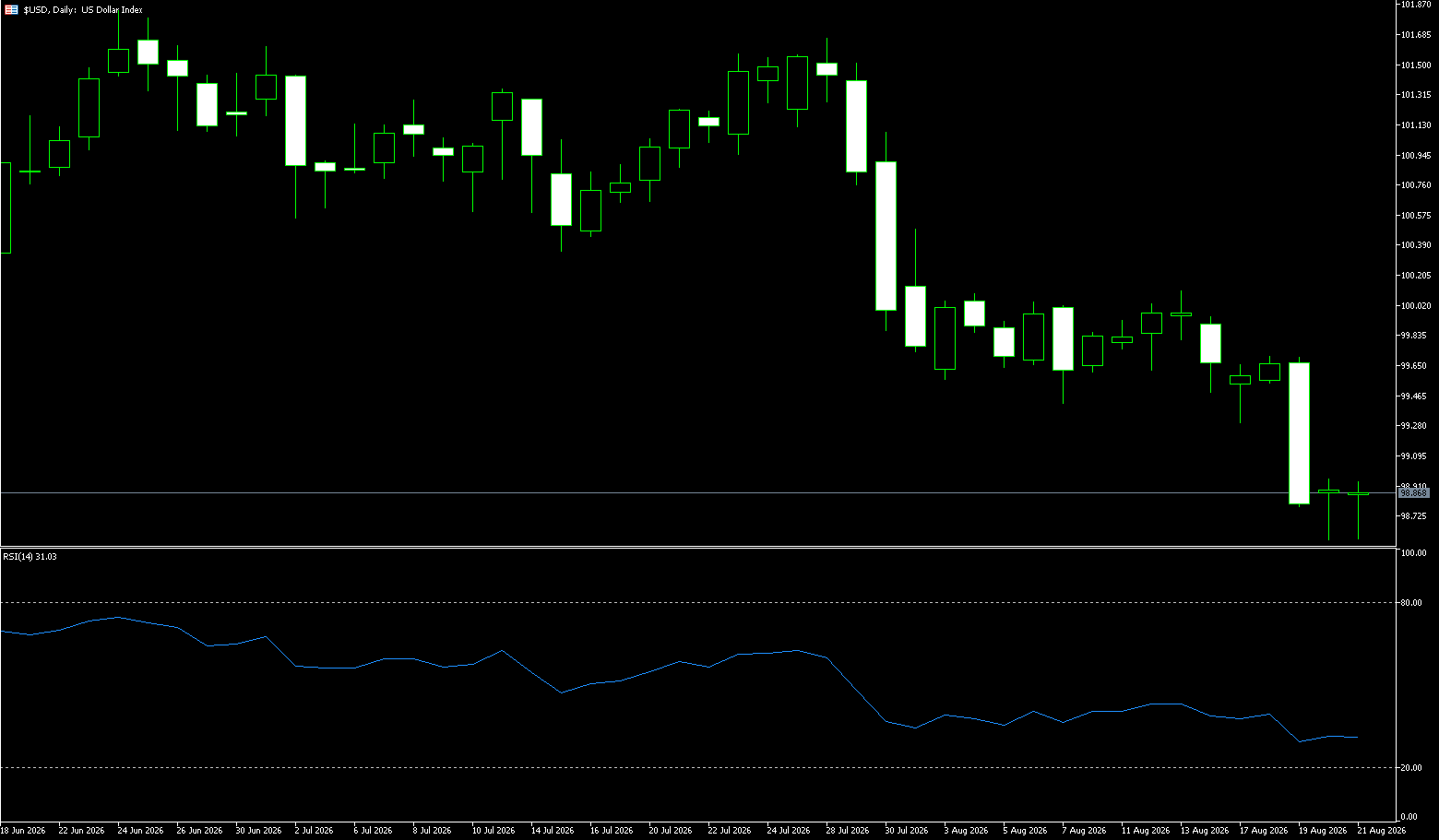Click the "13 Aug 2026" date label
This screenshot has height=840, width=1439.
pos(1205,831)
